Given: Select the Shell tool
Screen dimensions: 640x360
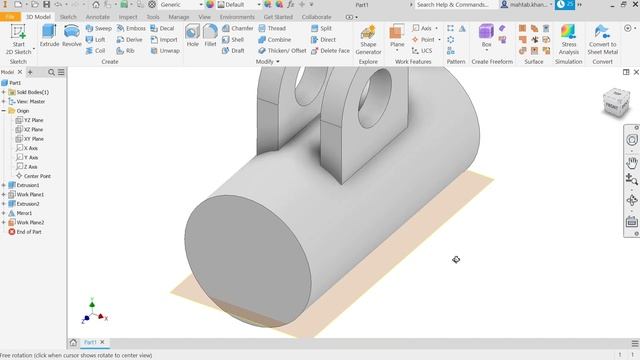Looking at the screenshot, I should pyautogui.click(x=233, y=40).
